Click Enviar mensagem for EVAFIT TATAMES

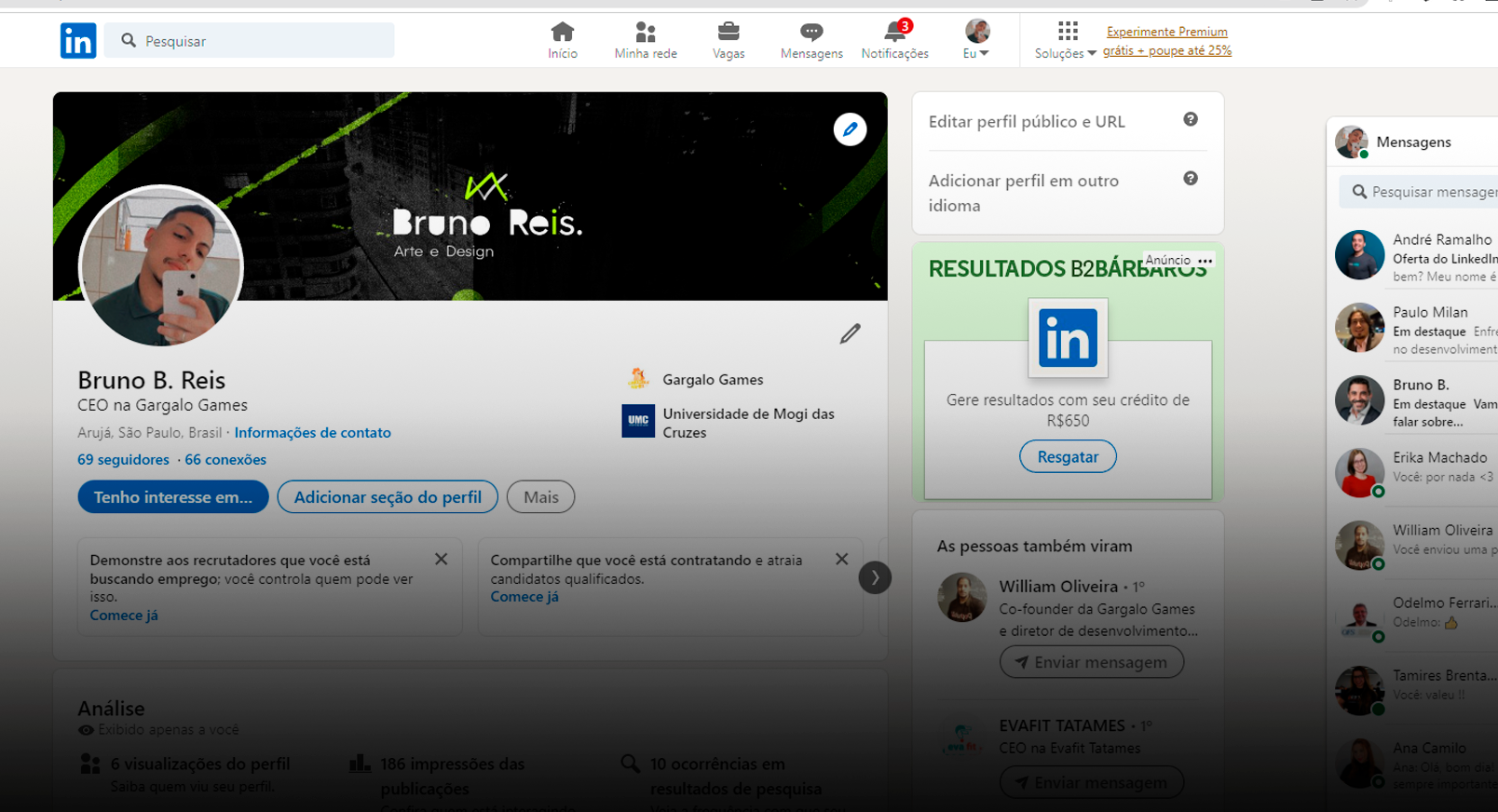coord(1092,782)
